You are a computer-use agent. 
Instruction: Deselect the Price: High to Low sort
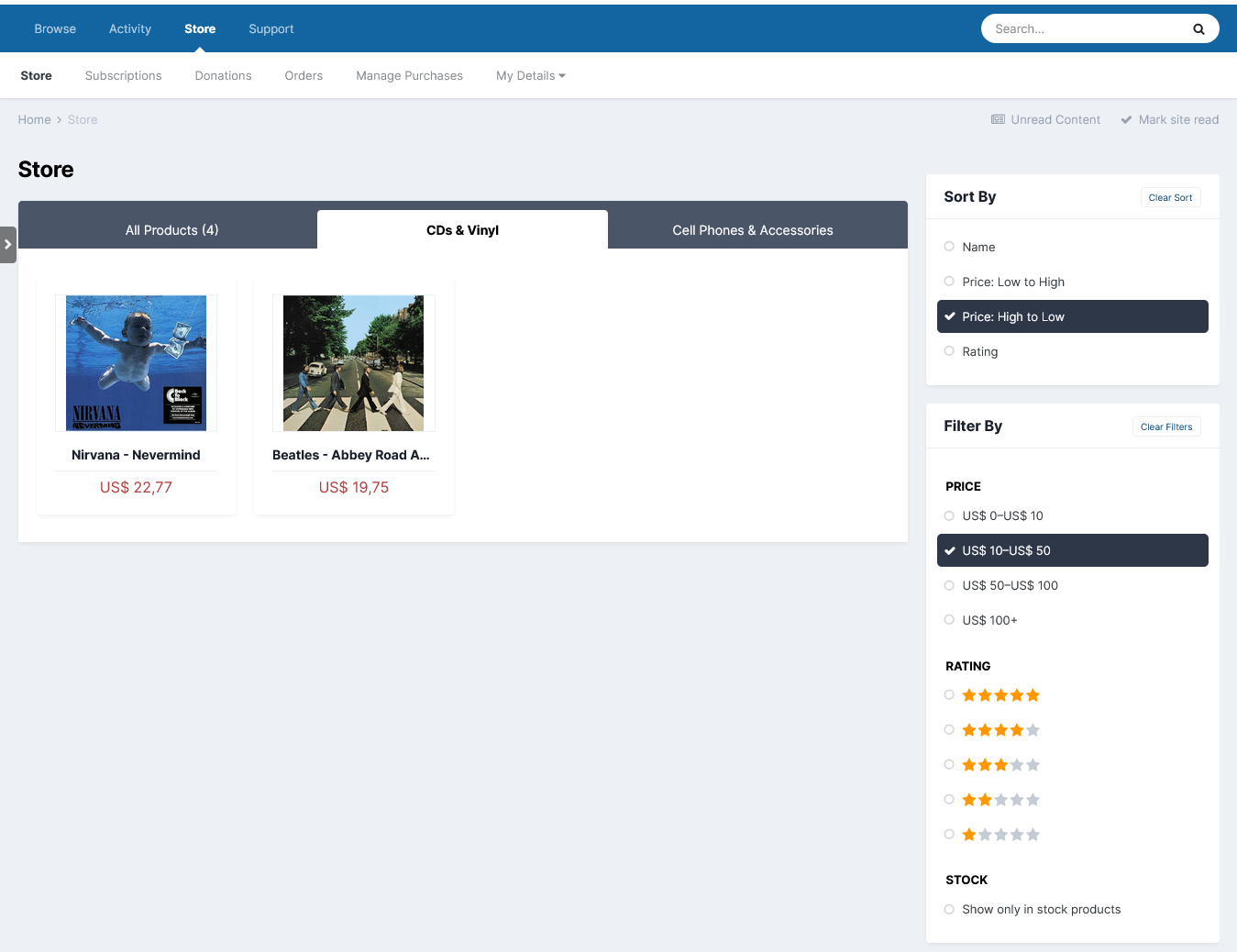(1072, 316)
